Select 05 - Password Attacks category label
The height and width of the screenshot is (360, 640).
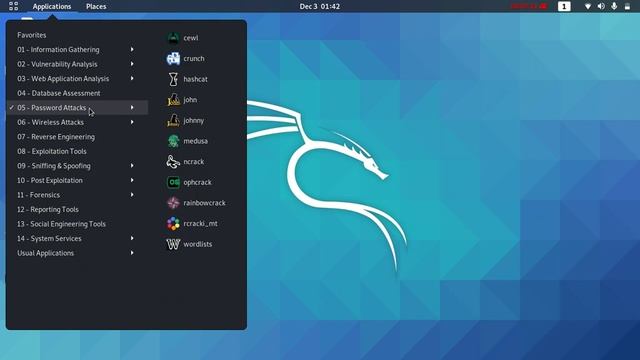tap(51, 108)
